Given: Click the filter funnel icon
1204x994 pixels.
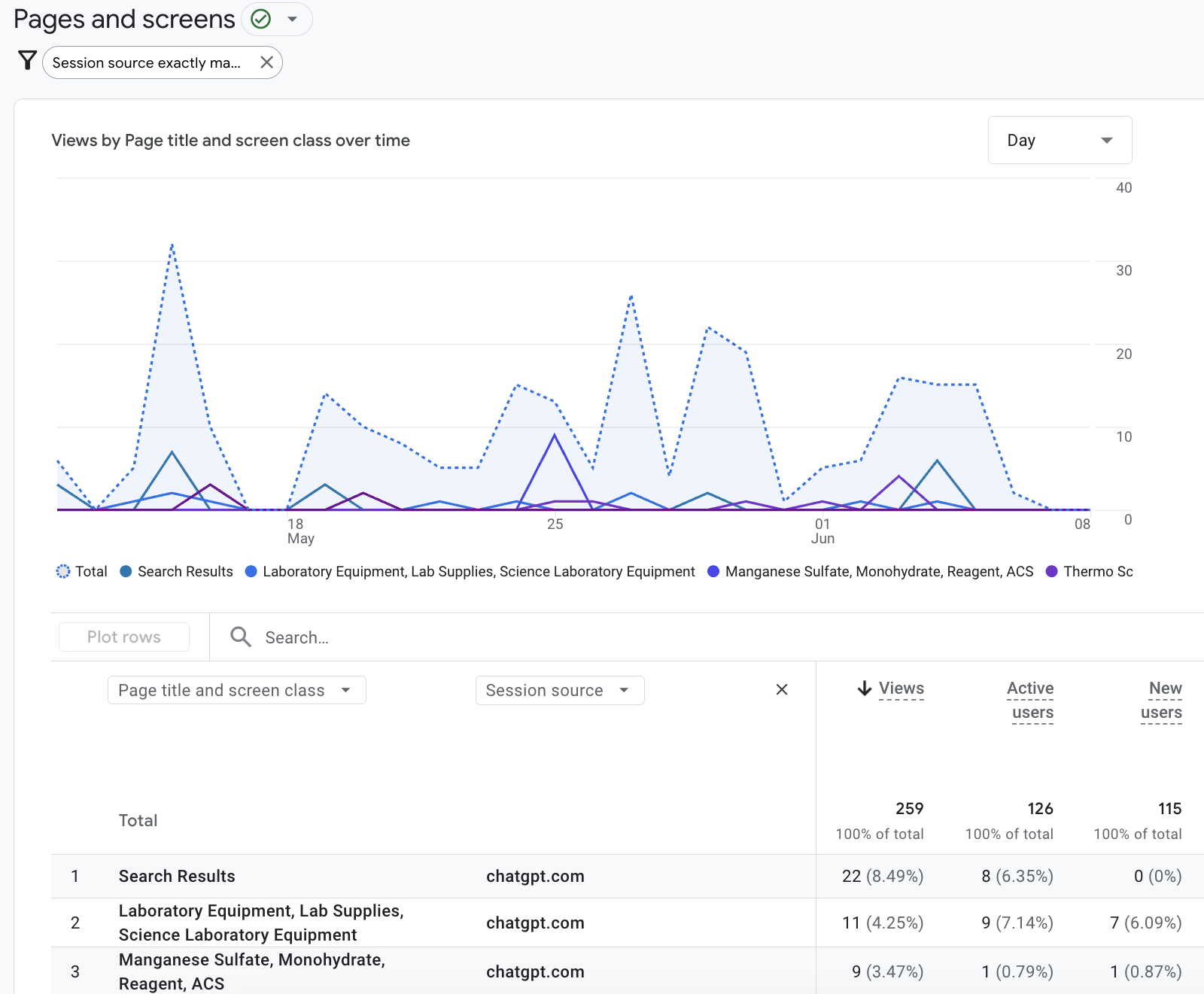Looking at the screenshot, I should pyautogui.click(x=27, y=61).
